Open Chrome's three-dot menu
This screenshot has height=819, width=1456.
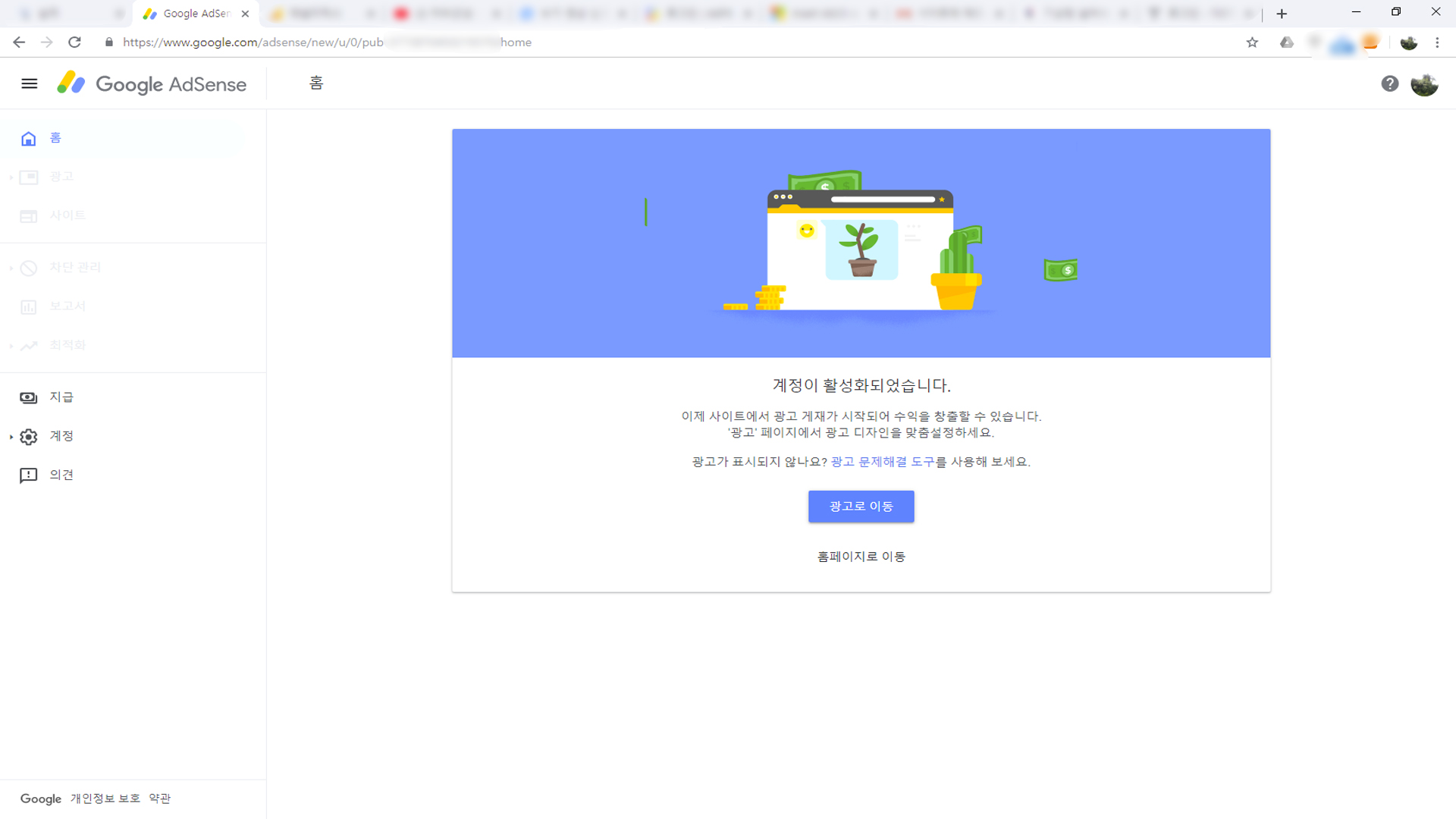pyautogui.click(x=1437, y=42)
